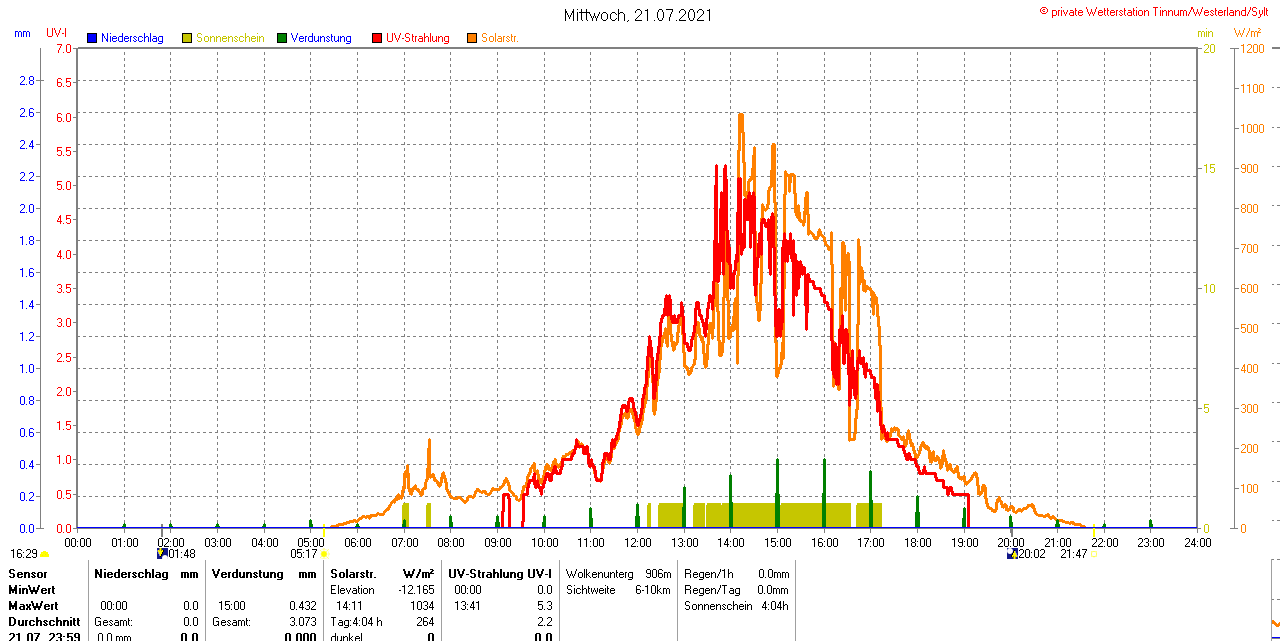The height and width of the screenshot is (641, 1280).
Task: Click the Sonnenschein 4:04h value row
Action: [x=736, y=606]
